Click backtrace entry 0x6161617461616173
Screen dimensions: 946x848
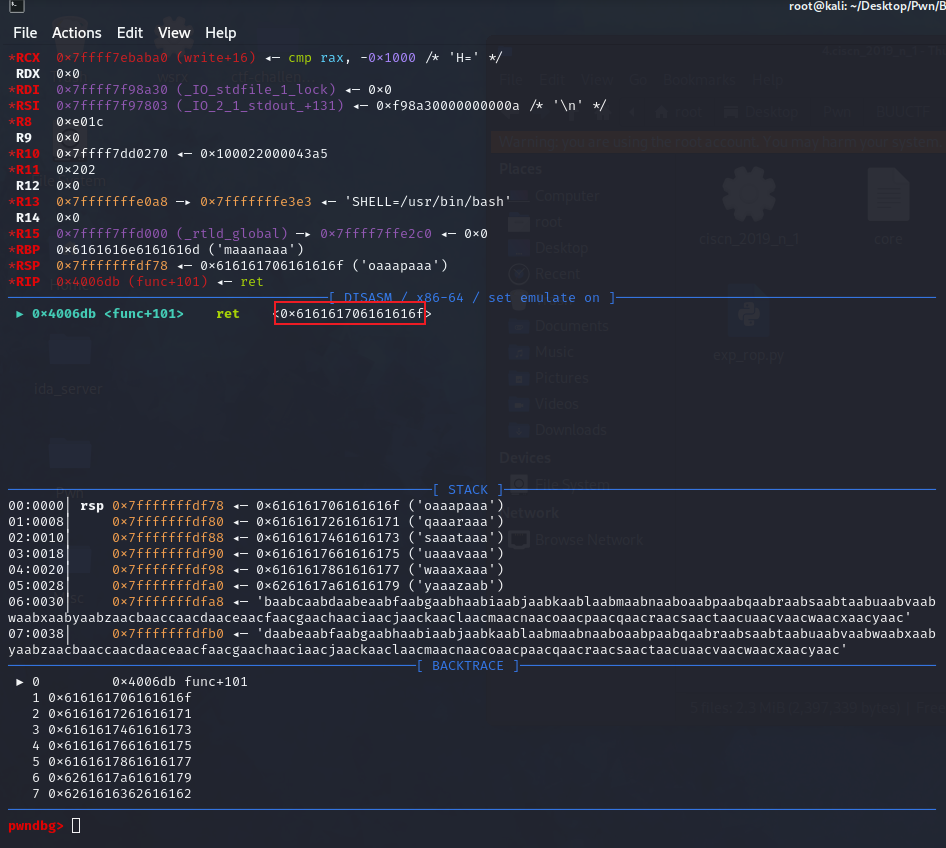pyautogui.click(x=119, y=730)
